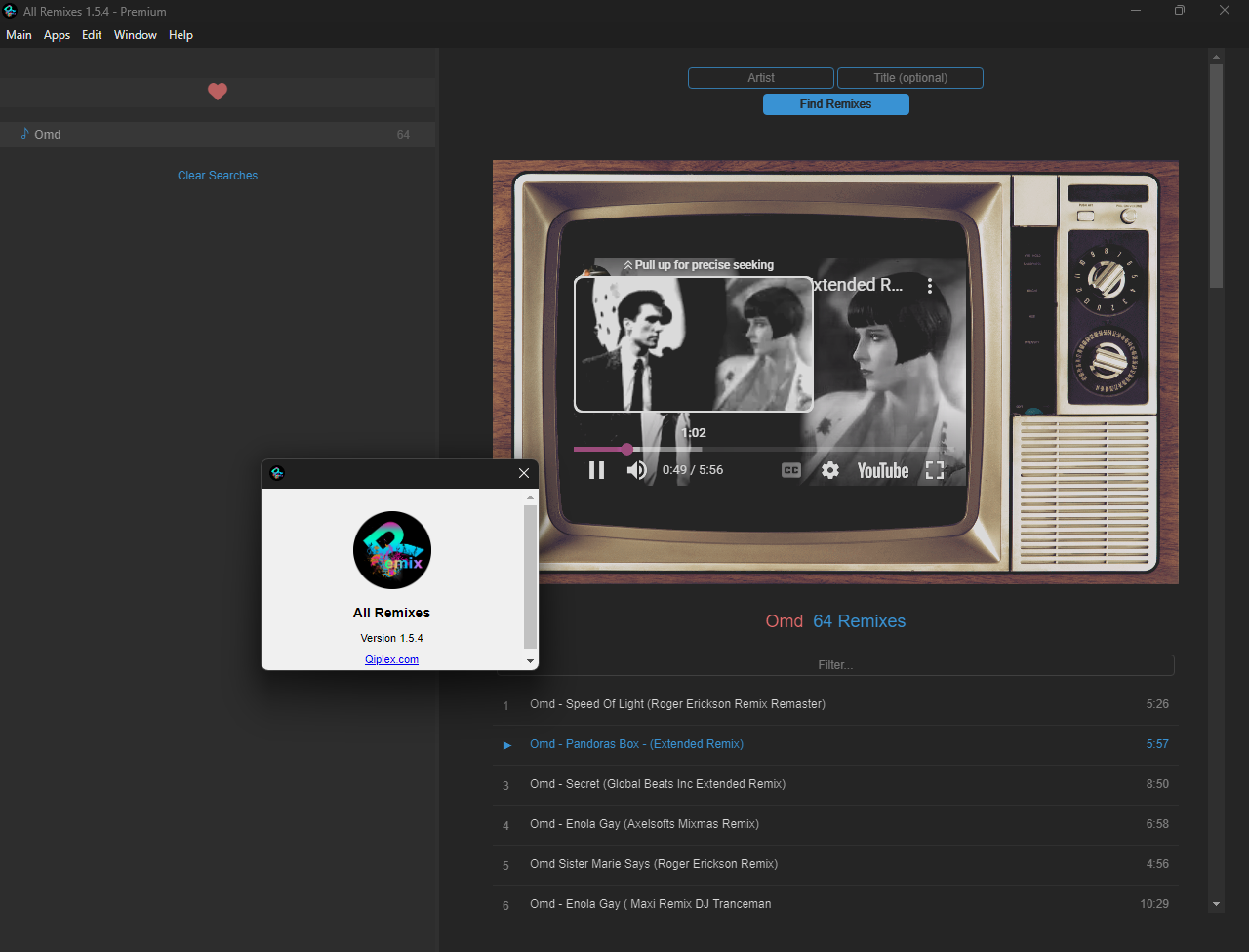Play Omd - Enola Gay (Axelsofts Mixmas Remix)

pyautogui.click(x=835, y=824)
